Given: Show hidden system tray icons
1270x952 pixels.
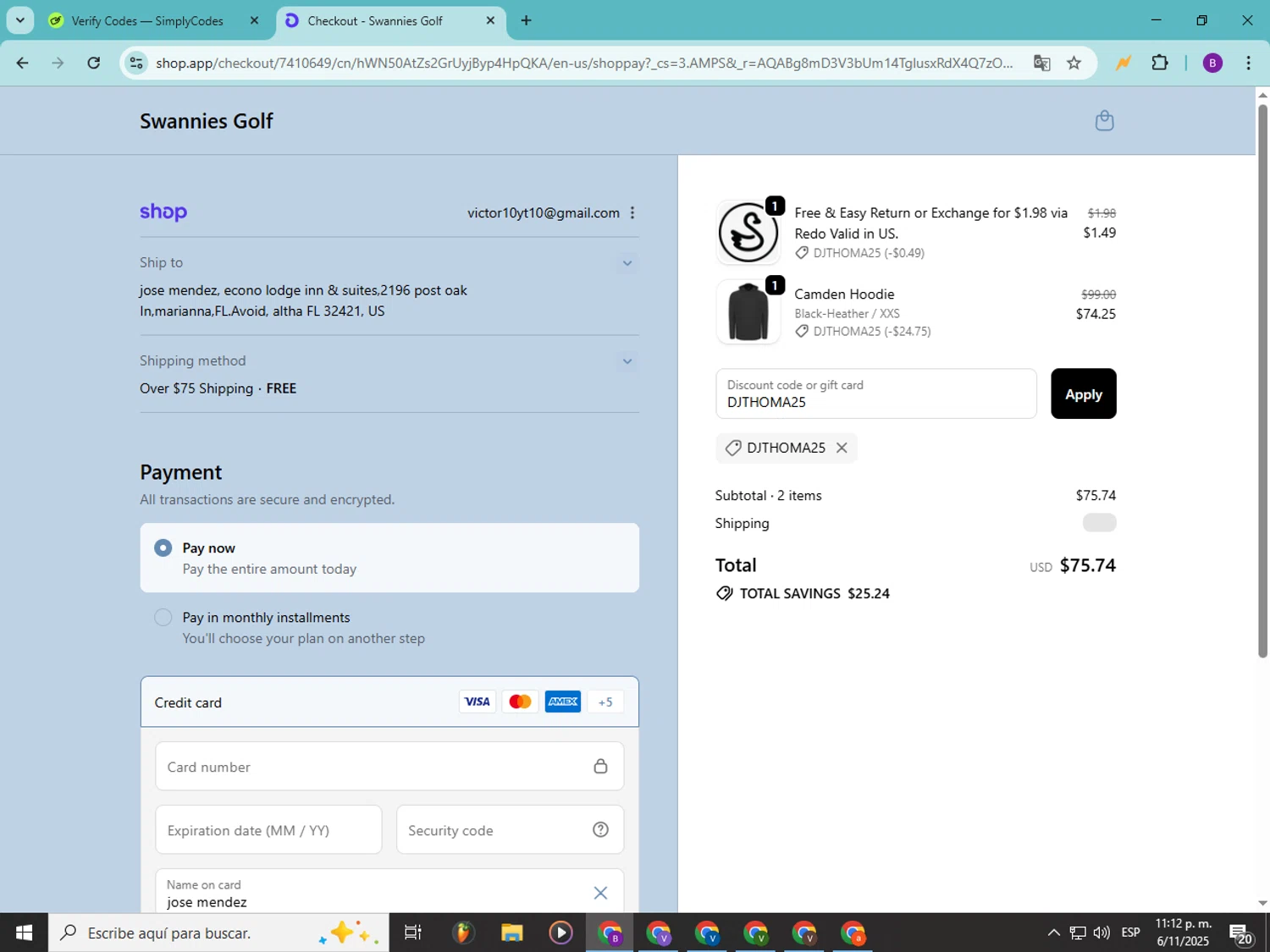Looking at the screenshot, I should [1053, 933].
